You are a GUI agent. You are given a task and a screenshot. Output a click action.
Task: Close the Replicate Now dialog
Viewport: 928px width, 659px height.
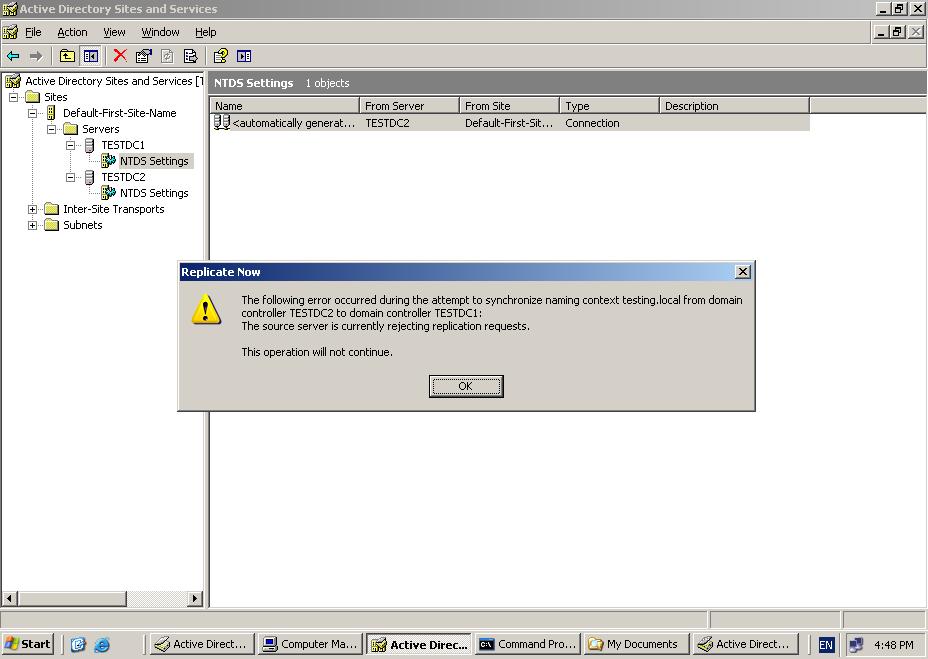(742, 272)
